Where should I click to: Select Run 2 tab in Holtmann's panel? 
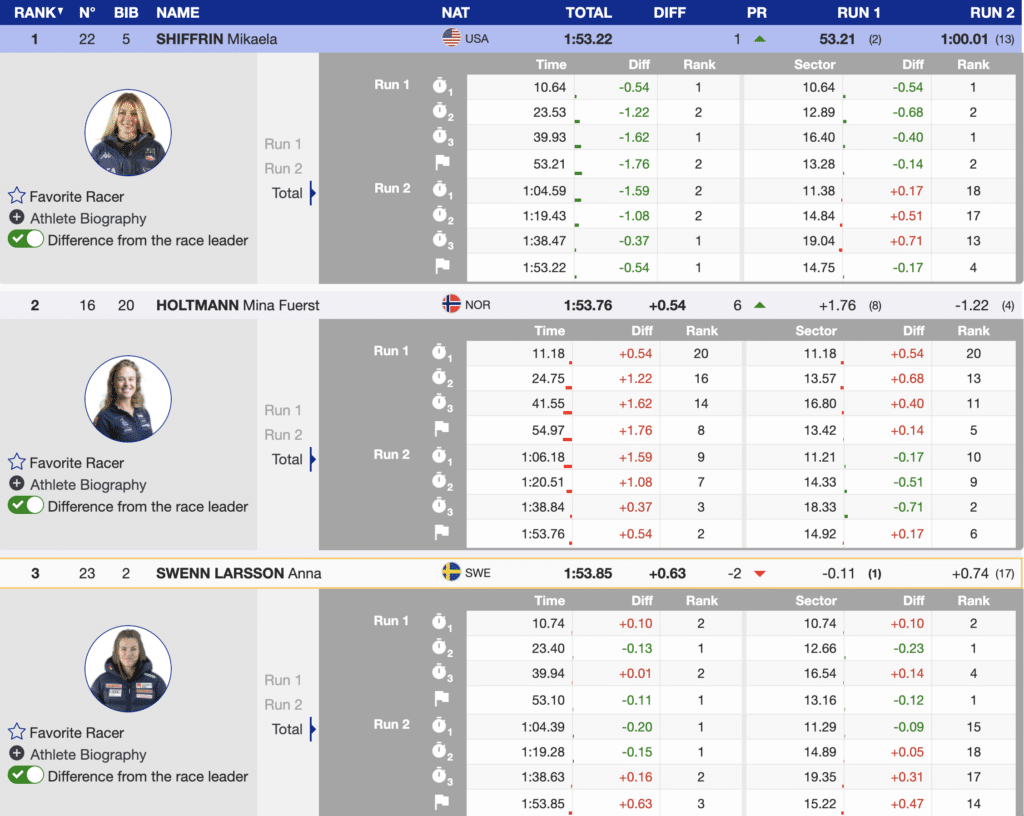point(283,435)
